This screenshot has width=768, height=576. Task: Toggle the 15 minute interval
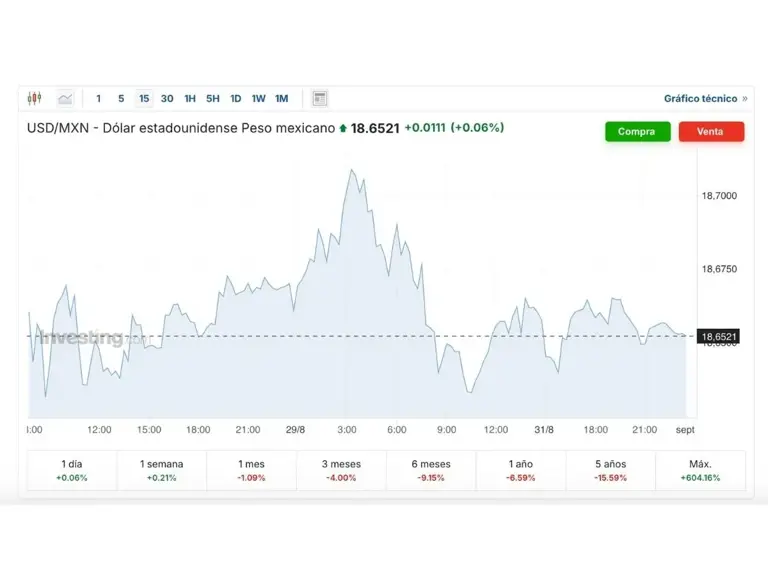[x=144, y=98]
